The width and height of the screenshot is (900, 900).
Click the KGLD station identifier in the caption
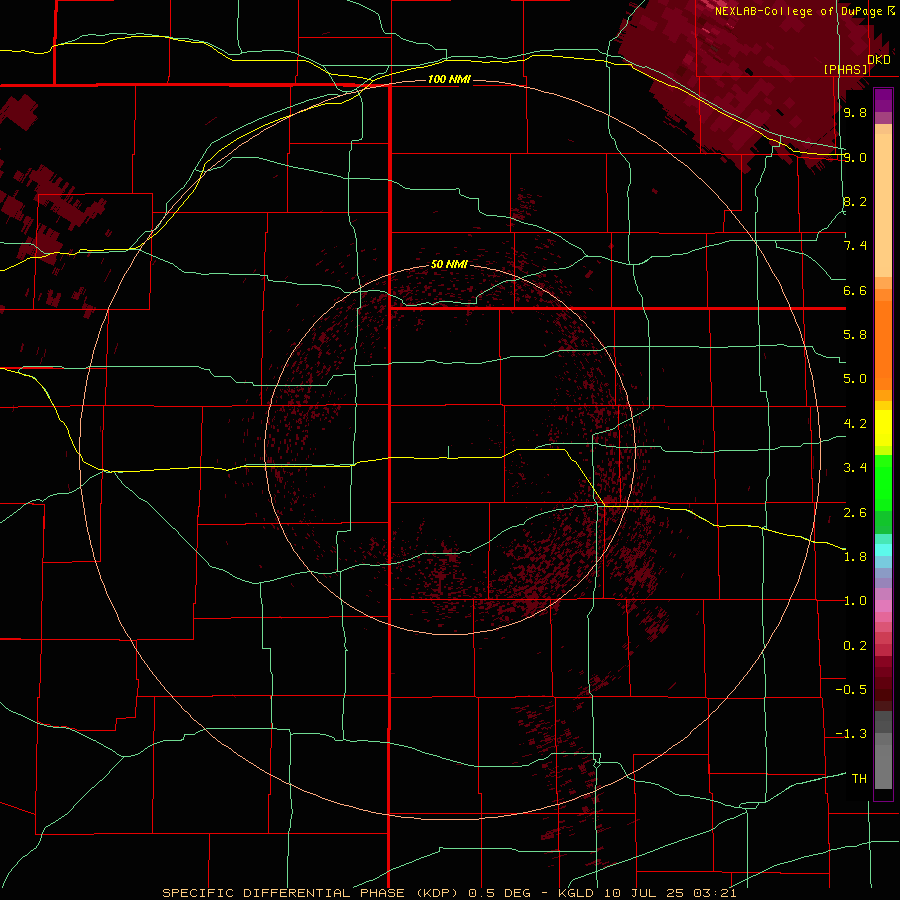(x=577, y=893)
